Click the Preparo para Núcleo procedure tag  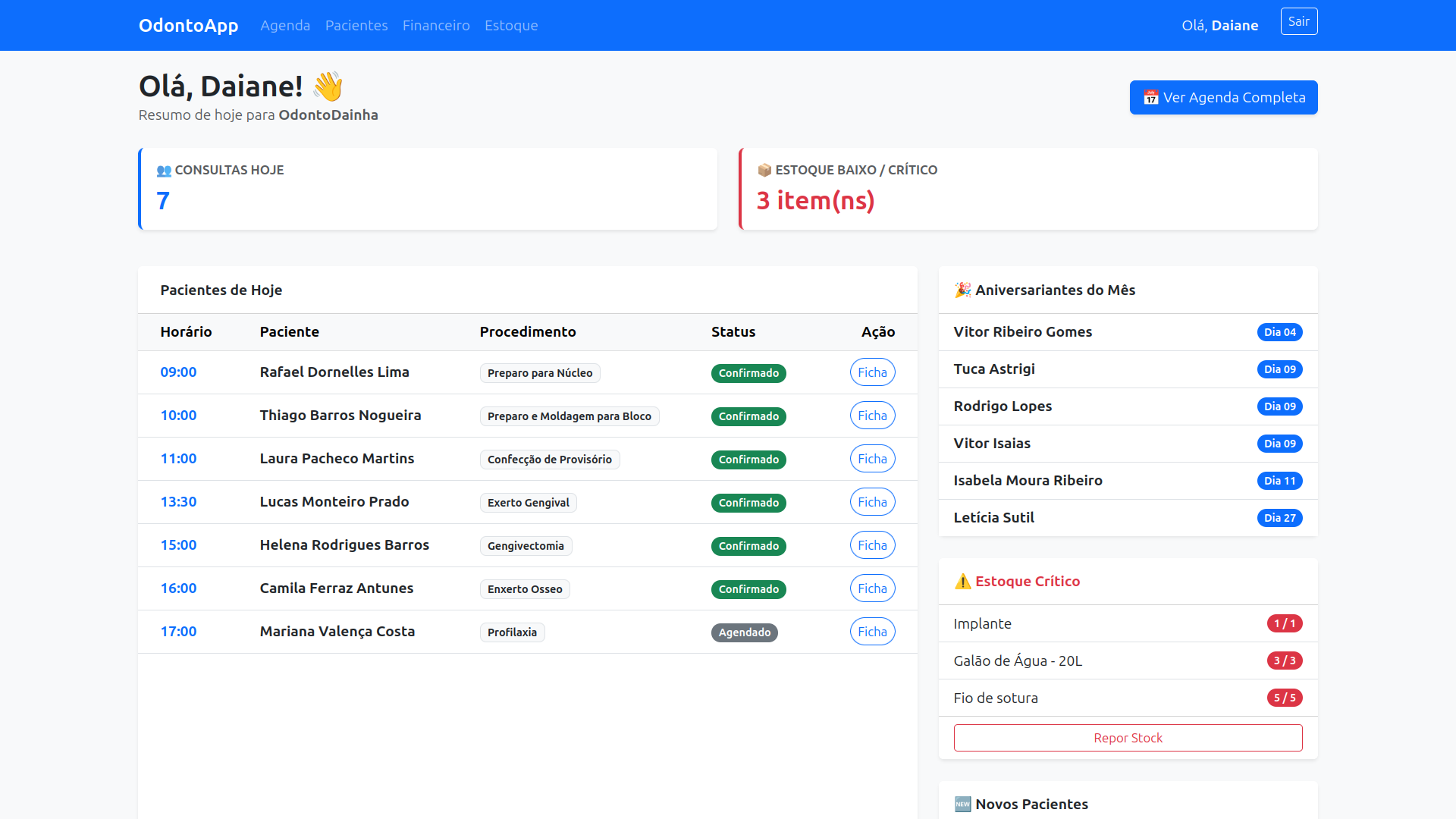[x=540, y=373]
